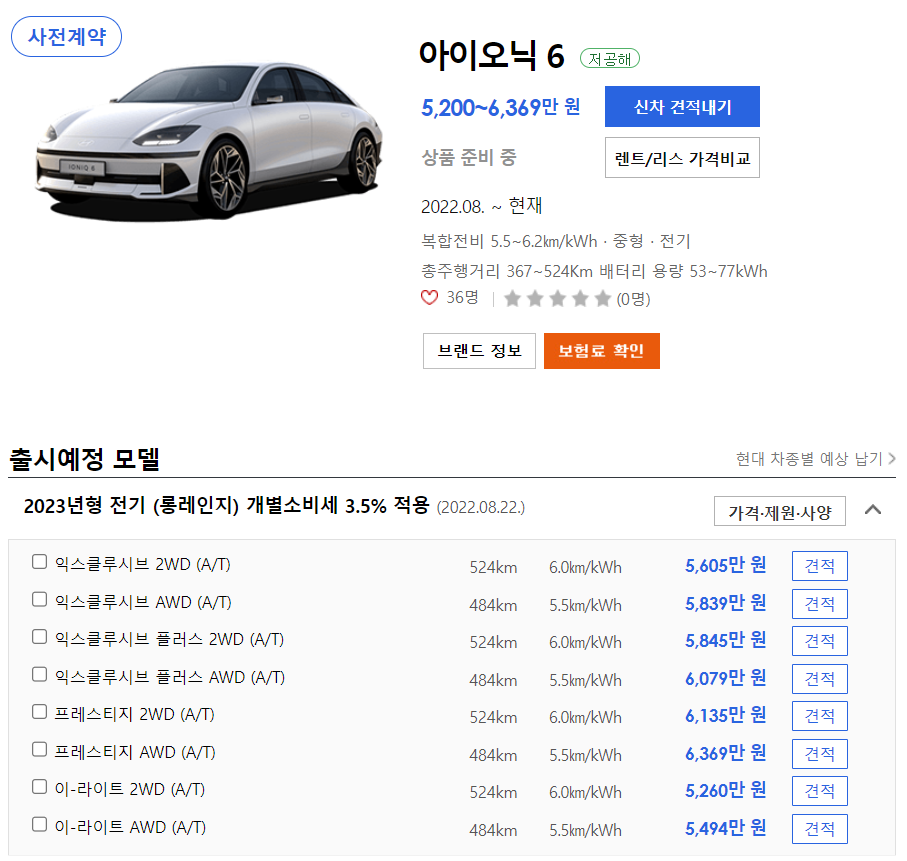Open 브랜드 정보 button
Viewport: 907px width, 861px height.
point(479,351)
